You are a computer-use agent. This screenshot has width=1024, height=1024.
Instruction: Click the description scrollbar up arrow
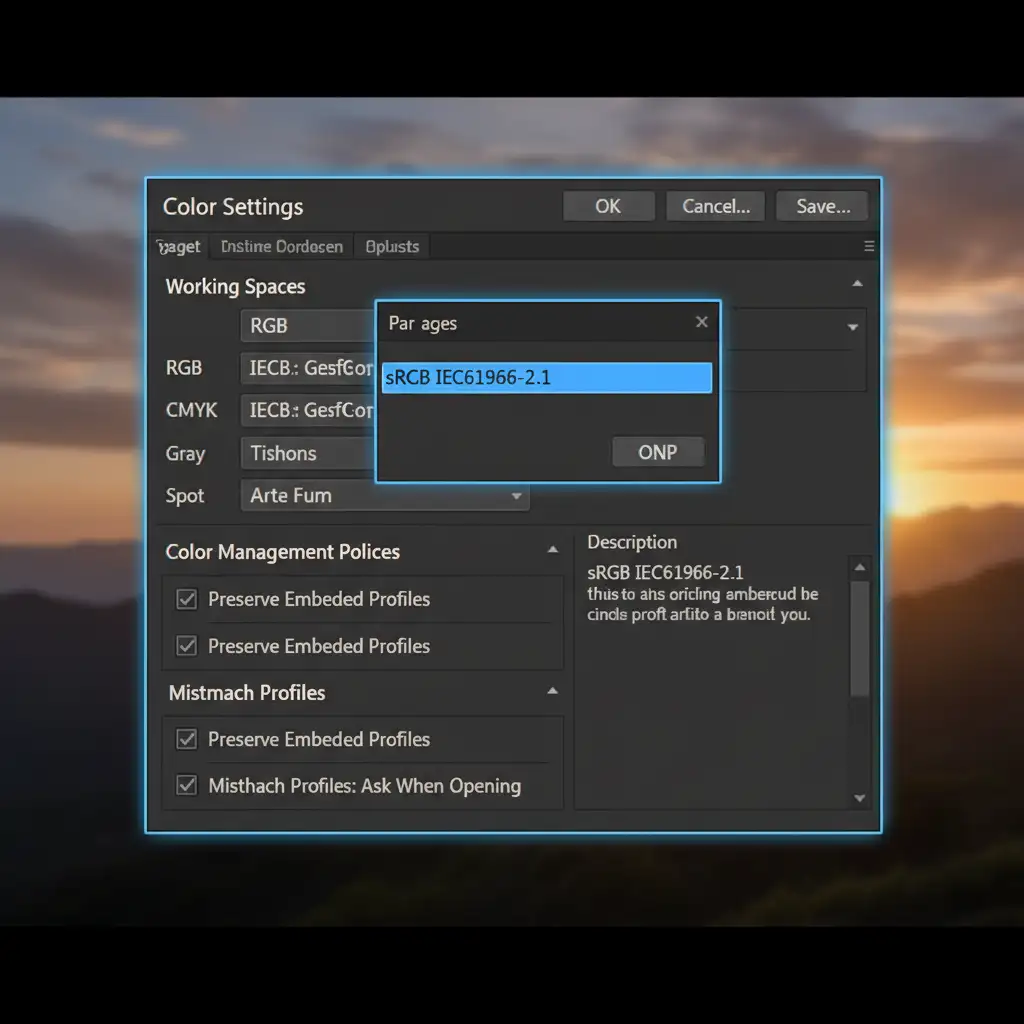coord(859,567)
